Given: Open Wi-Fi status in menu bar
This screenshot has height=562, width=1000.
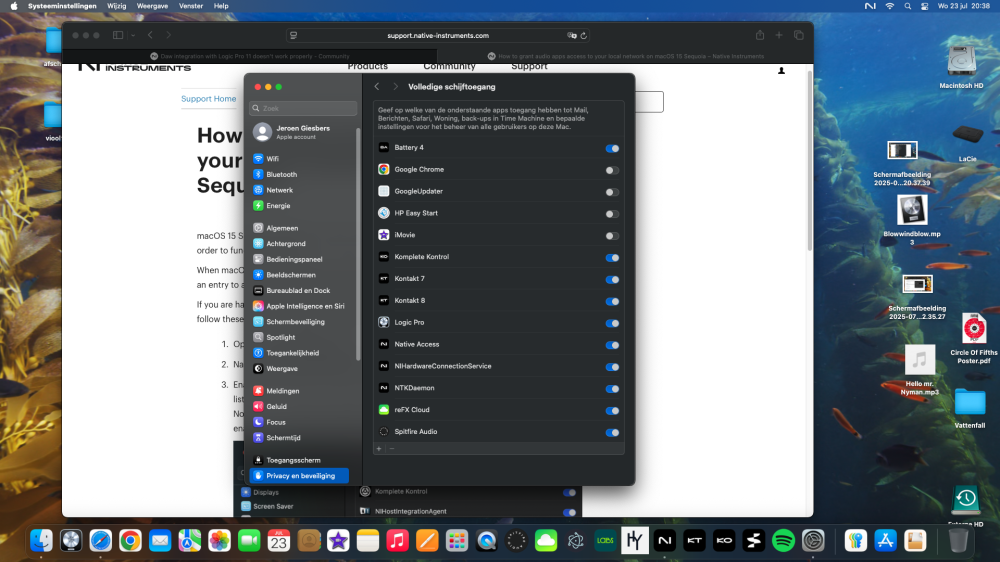Looking at the screenshot, I should 889,6.
